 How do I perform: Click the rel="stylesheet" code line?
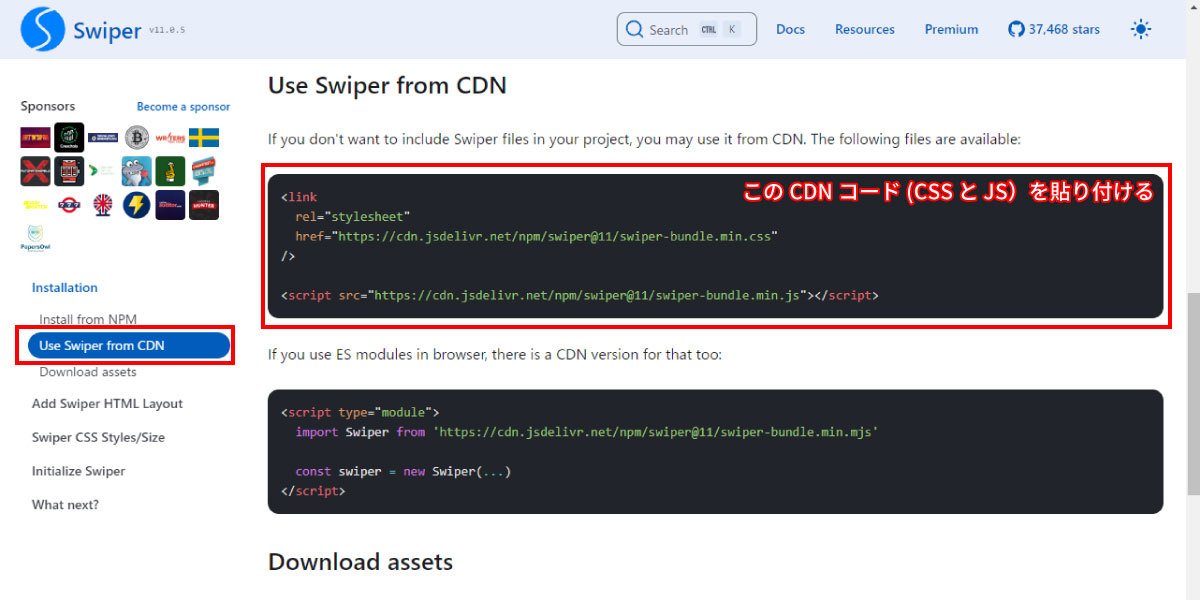coord(353,216)
